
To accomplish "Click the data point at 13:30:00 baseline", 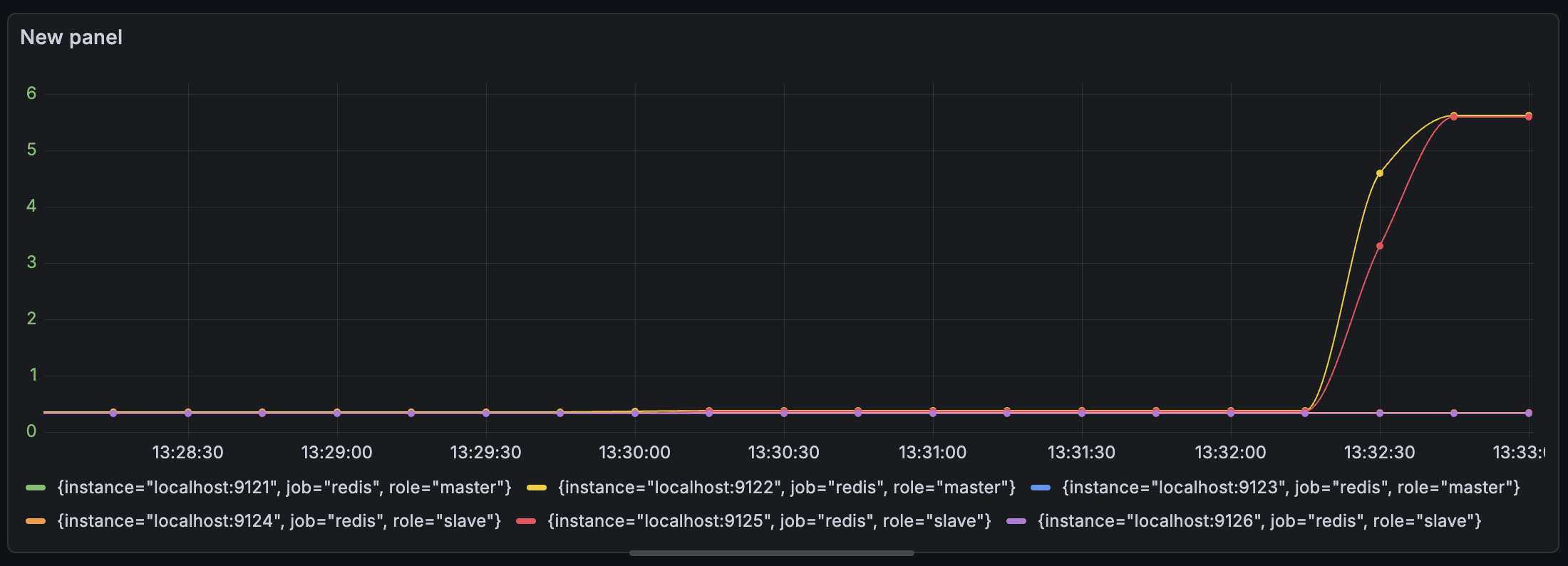I will [635, 413].
